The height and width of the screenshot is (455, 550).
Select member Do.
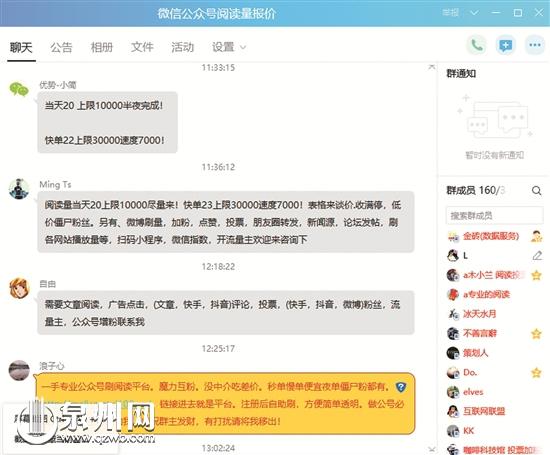click(495, 372)
